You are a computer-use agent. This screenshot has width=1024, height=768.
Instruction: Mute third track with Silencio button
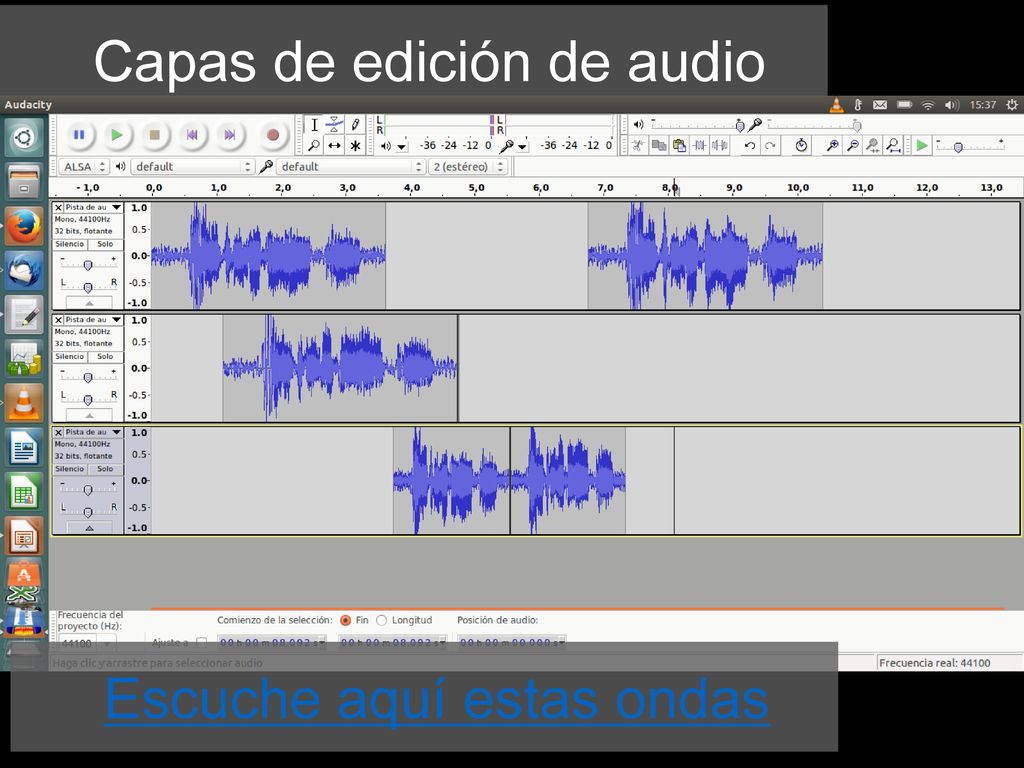[70, 469]
